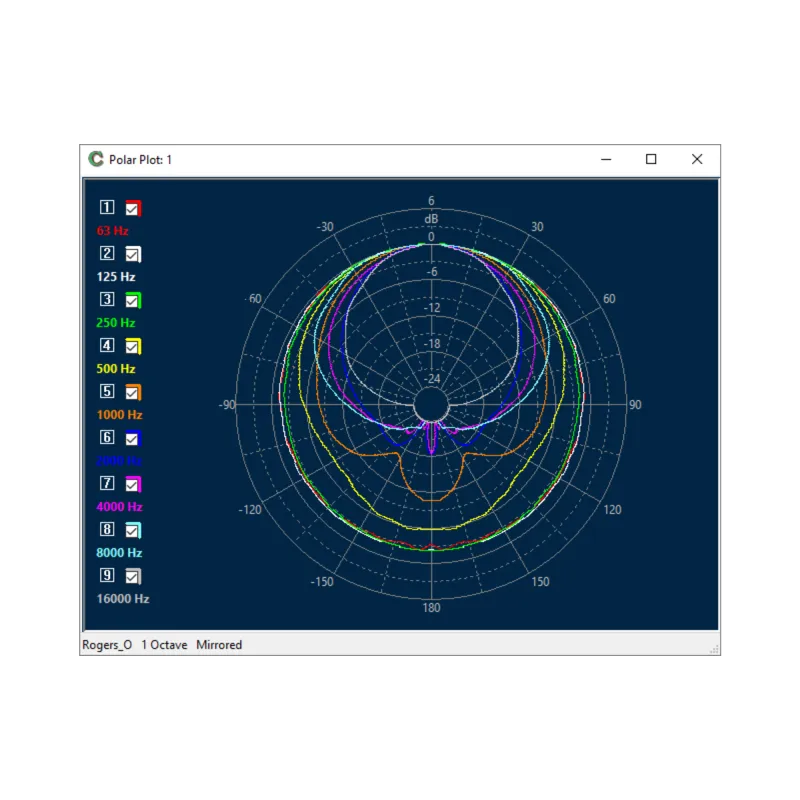Click the -150 degree angle label
Screen dimensions: 800x800
[x=322, y=582]
